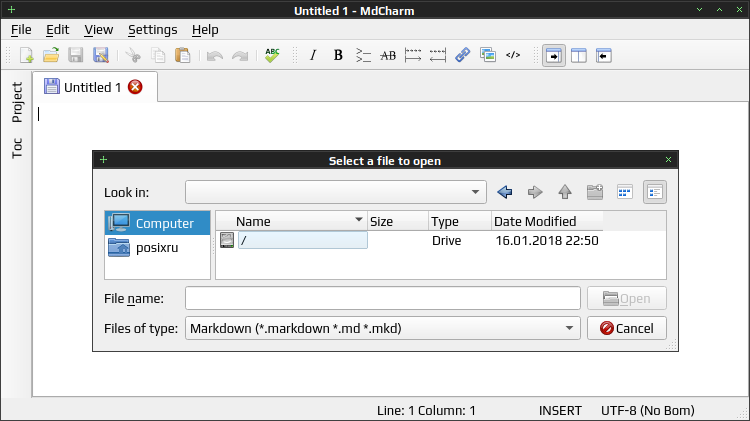Open the Edit menu
750x421 pixels.
pos(57,30)
